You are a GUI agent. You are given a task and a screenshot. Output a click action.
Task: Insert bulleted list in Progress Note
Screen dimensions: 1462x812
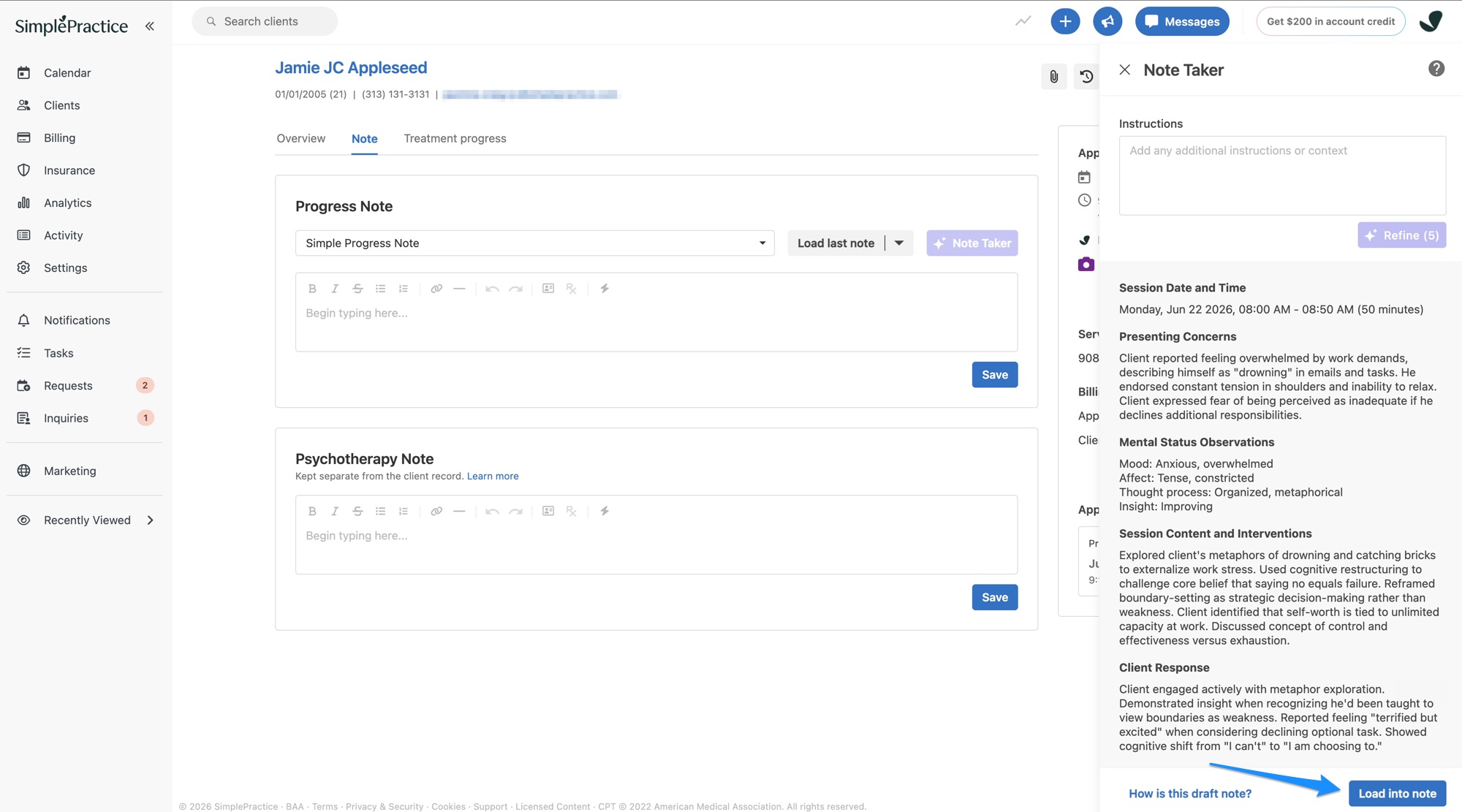point(380,289)
